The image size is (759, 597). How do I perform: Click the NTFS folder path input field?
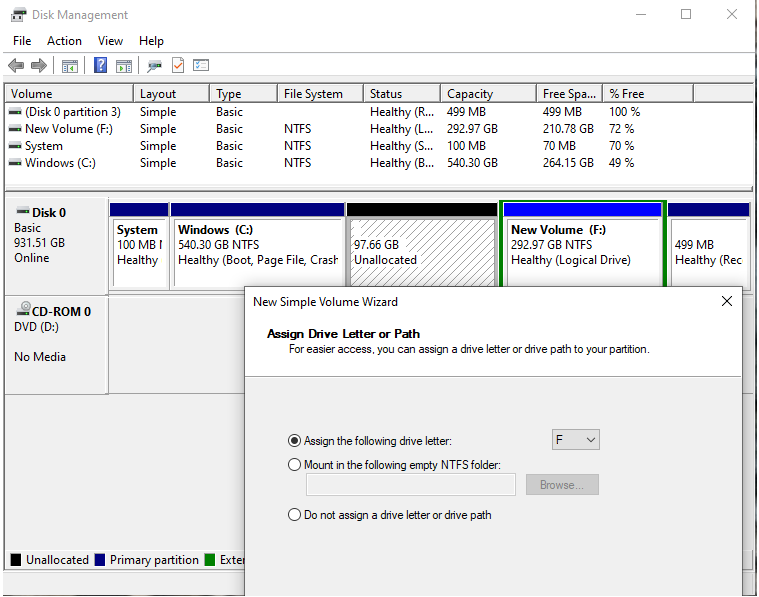410,485
